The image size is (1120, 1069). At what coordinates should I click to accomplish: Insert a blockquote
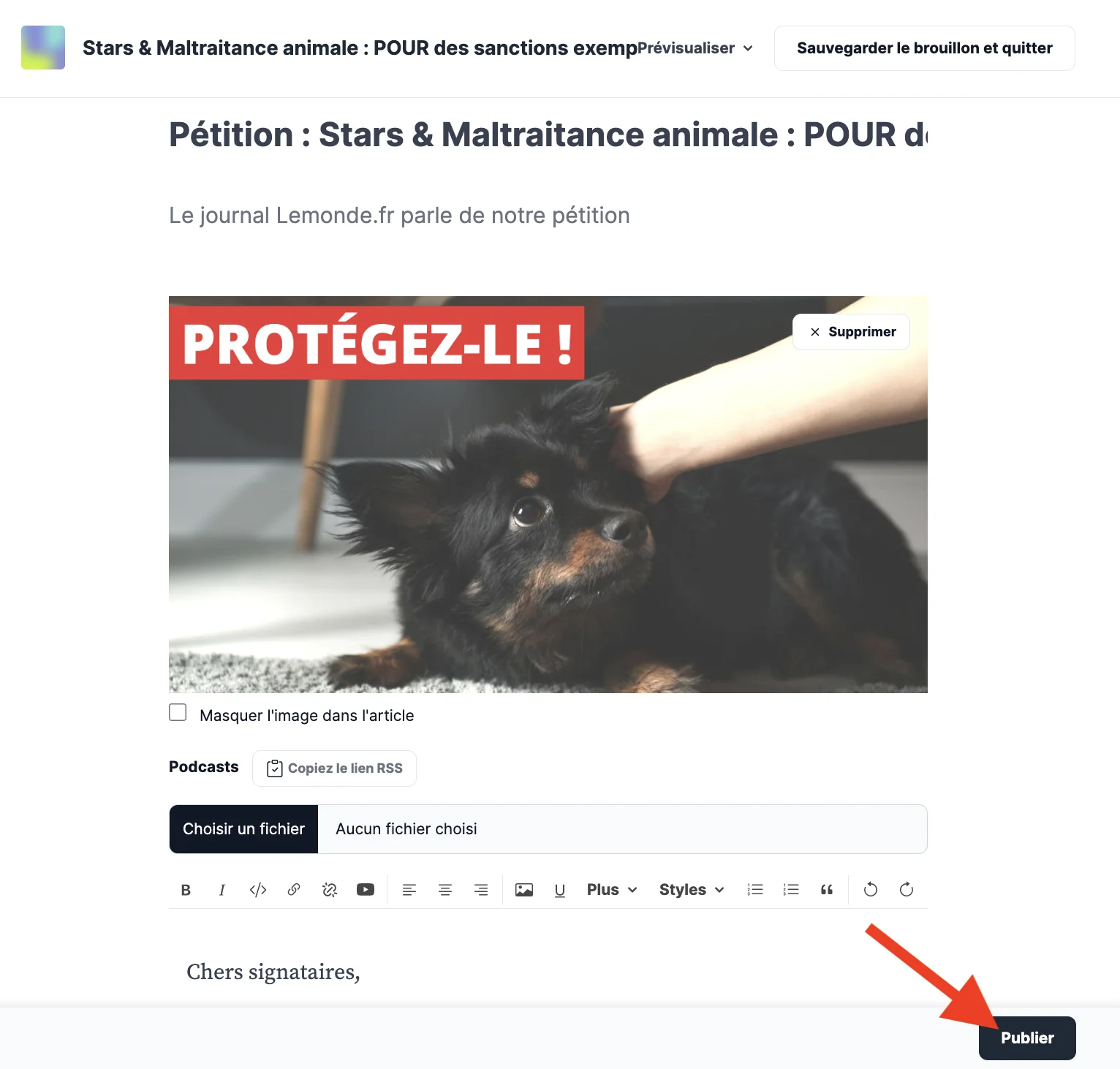point(826,890)
